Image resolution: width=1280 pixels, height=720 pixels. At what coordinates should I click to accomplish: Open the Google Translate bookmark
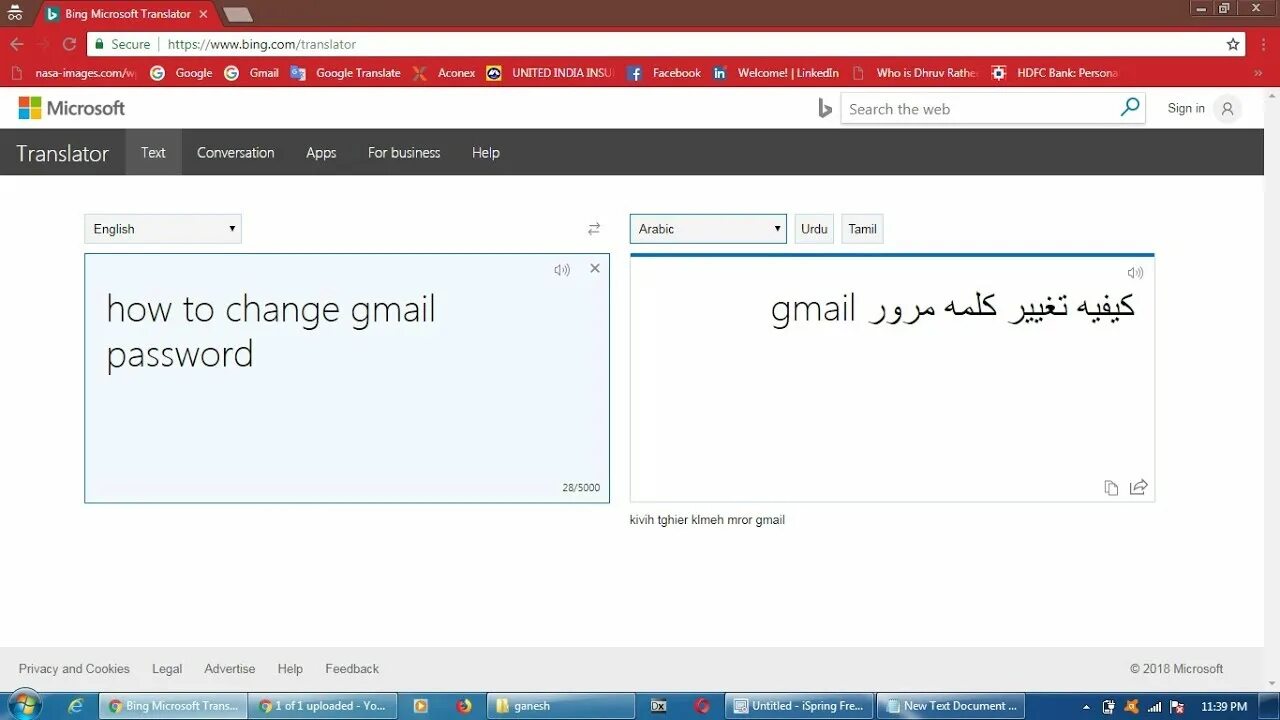(345, 73)
